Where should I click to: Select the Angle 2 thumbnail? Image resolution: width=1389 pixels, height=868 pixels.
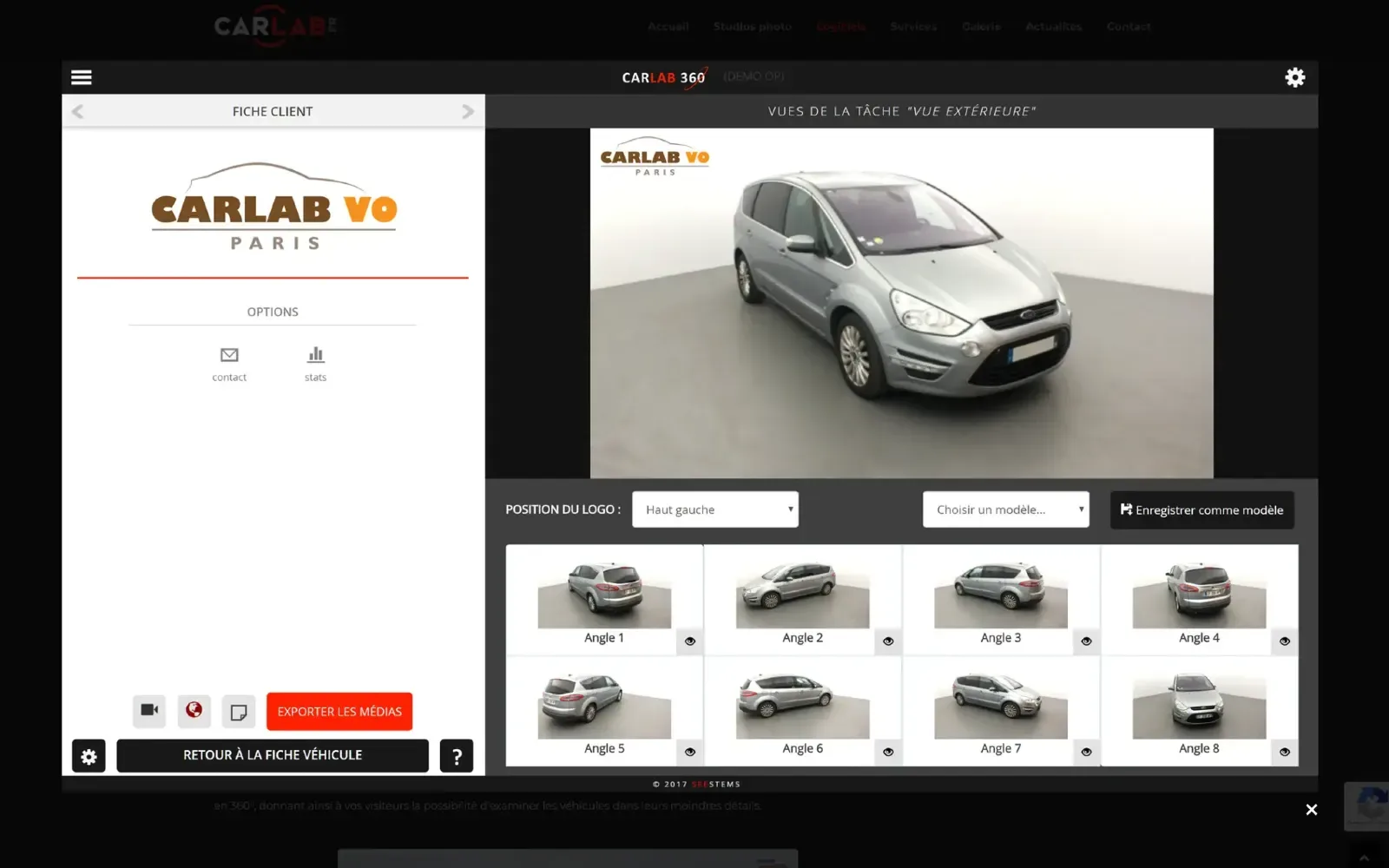click(x=802, y=595)
